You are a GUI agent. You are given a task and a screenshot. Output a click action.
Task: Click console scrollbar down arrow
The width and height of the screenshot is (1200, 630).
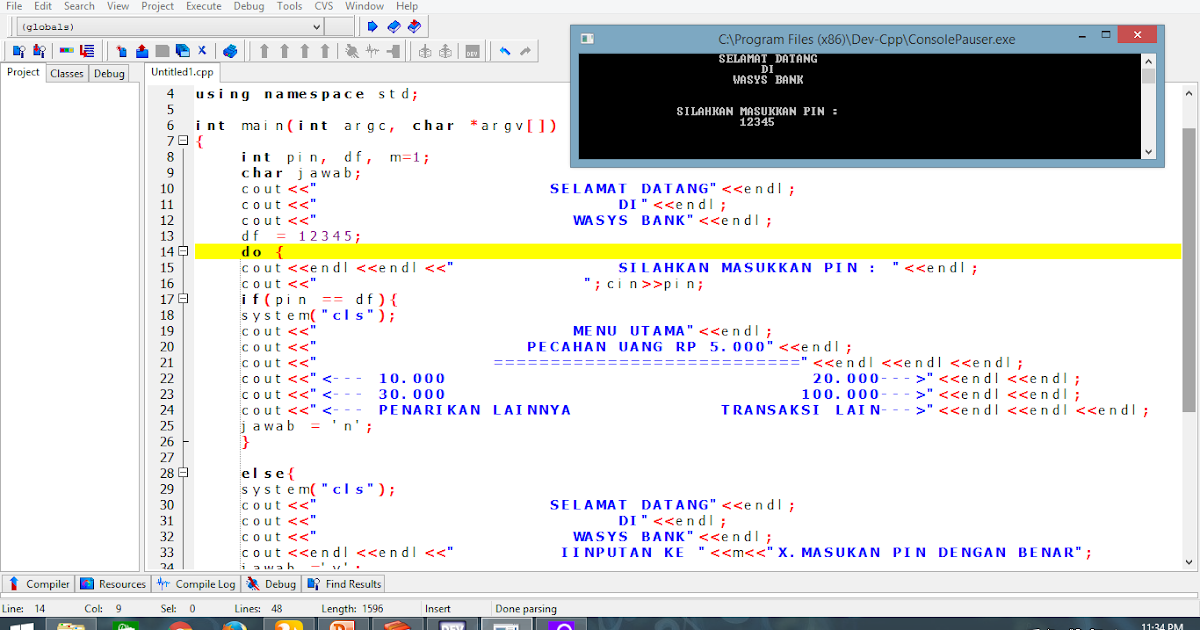coord(1148,151)
